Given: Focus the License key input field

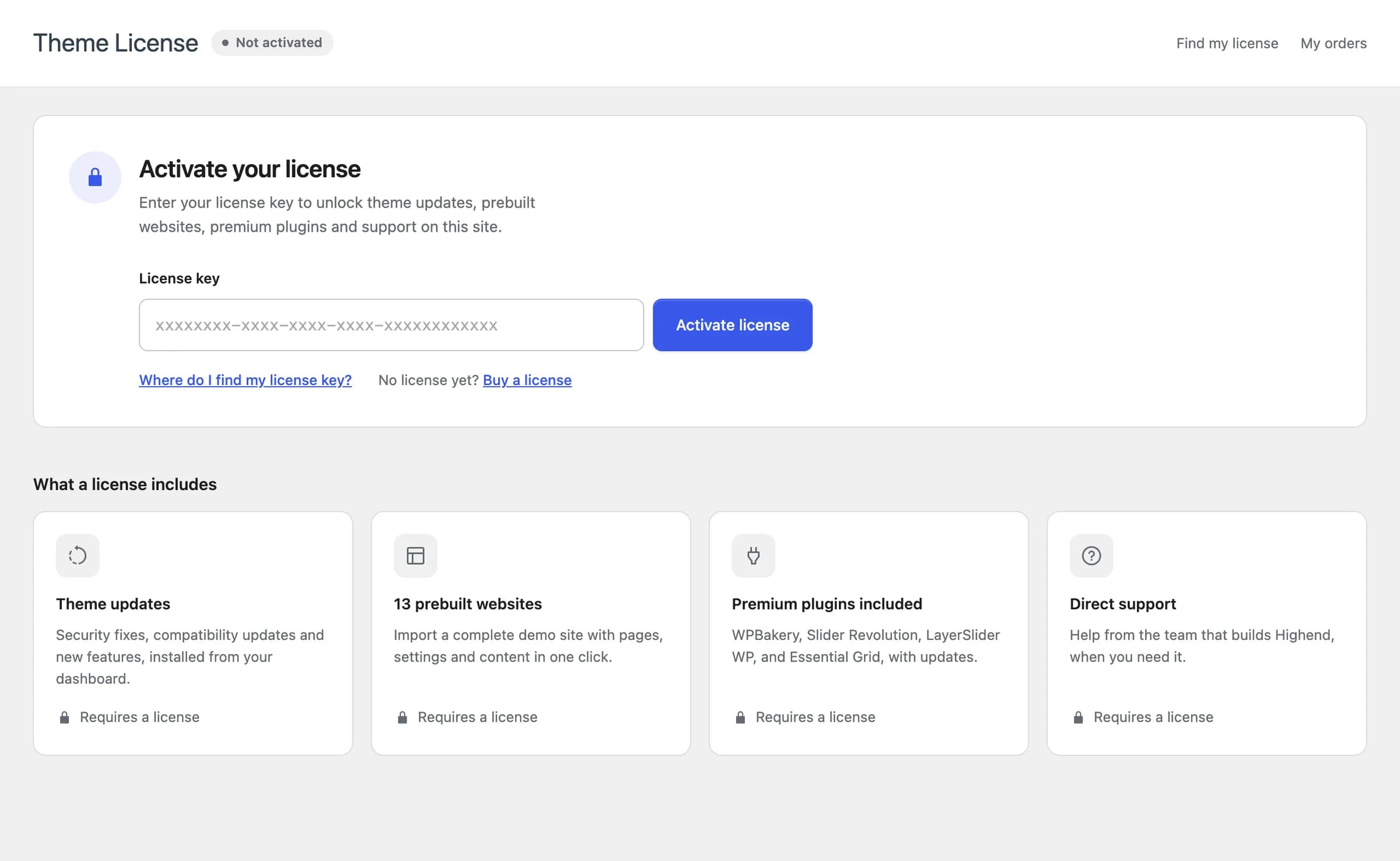Looking at the screenshot, I should 391,325.
